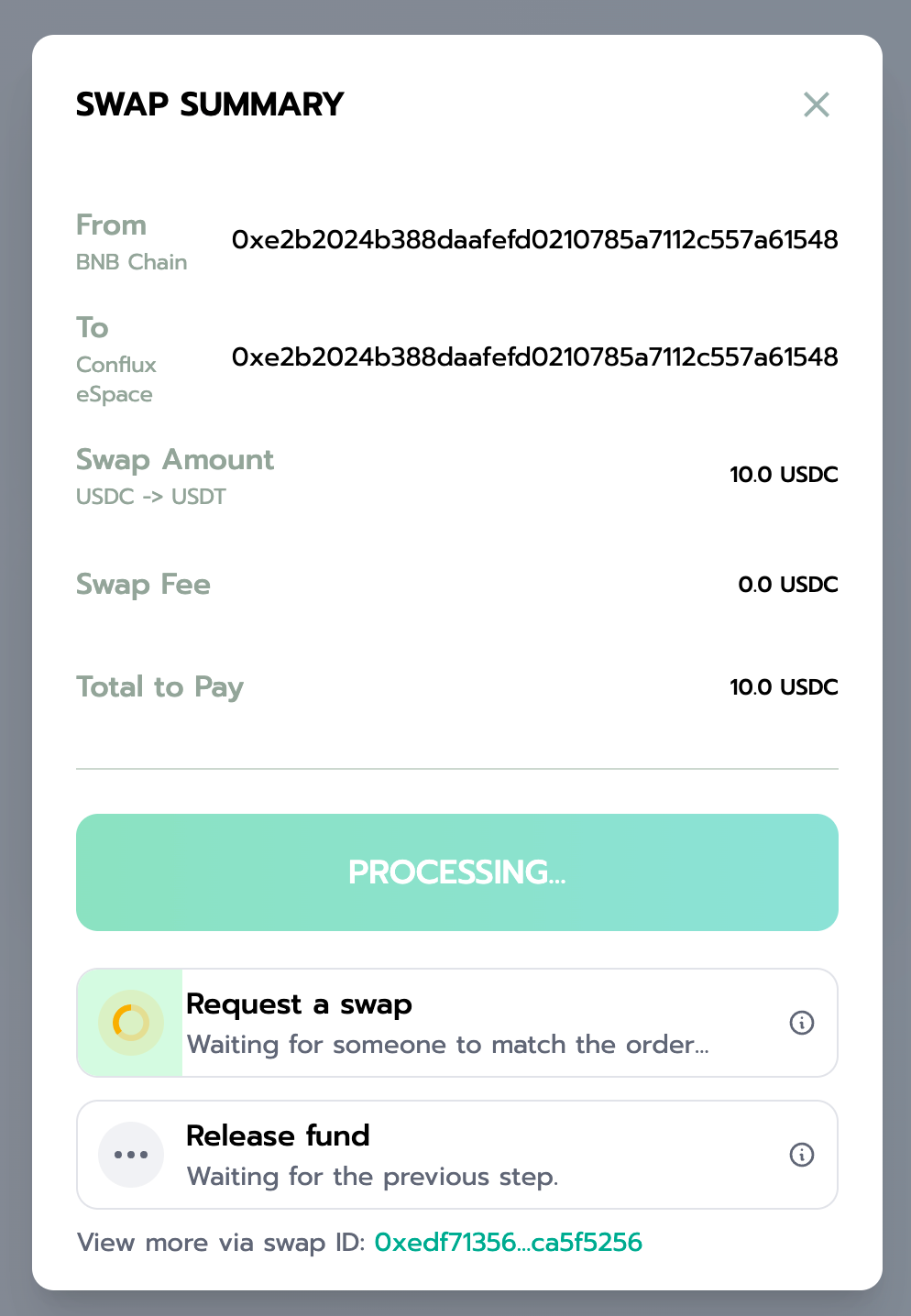Screen dimensions: 911x1316
Task: Close the Swap Summary dialog
Action: coord(816,104)
